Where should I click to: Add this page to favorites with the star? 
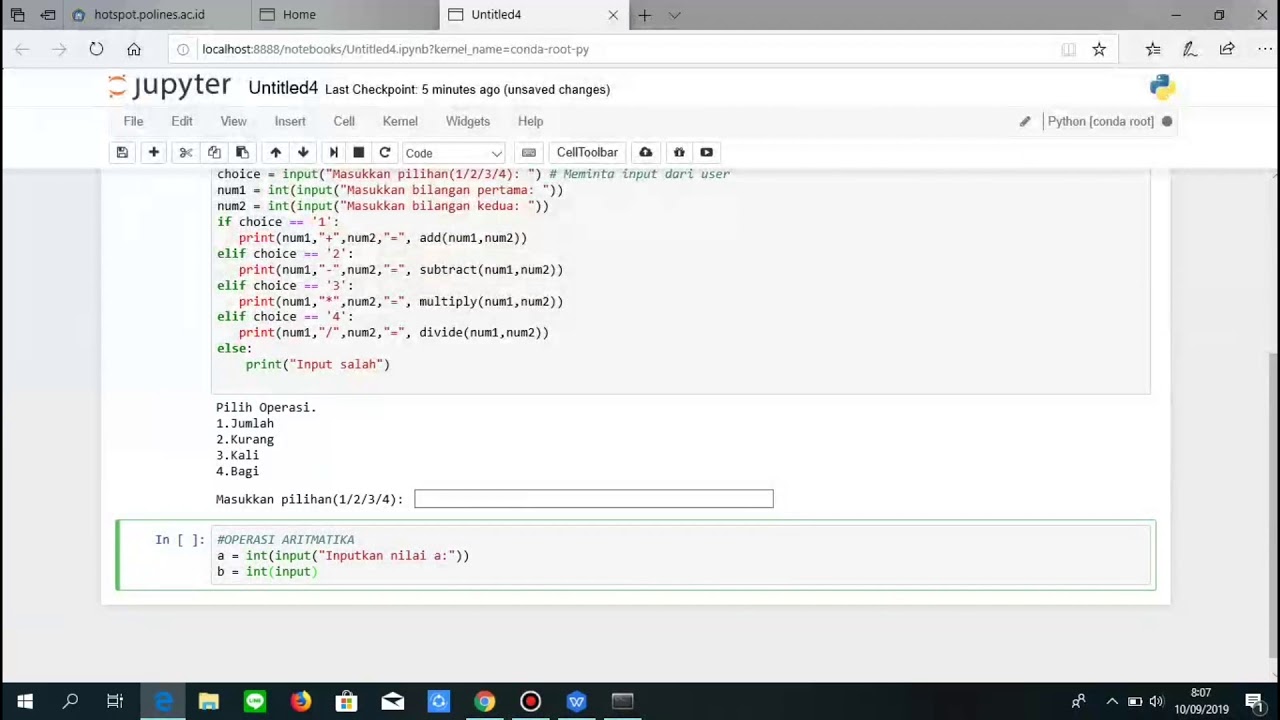tap(1099, 49)
